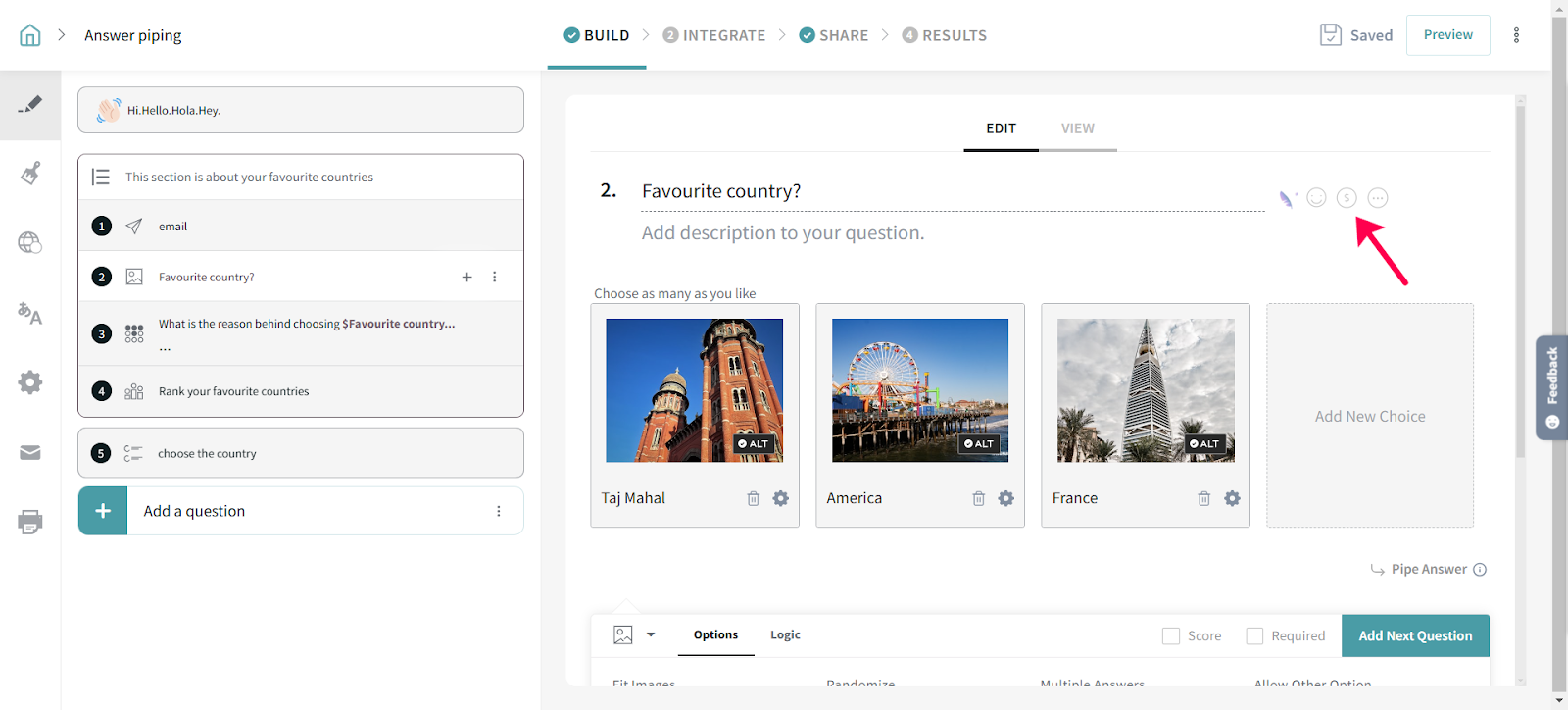Click the printer icon in left sidebar
1568x710 pixels.
click(29, 522)
